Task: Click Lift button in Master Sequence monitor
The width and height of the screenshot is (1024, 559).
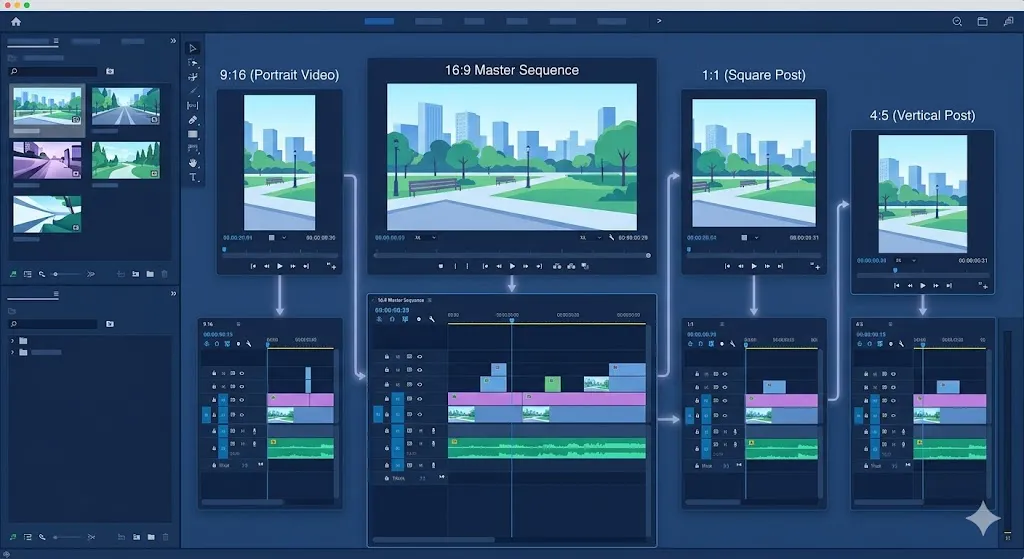Action: (556, 266)
